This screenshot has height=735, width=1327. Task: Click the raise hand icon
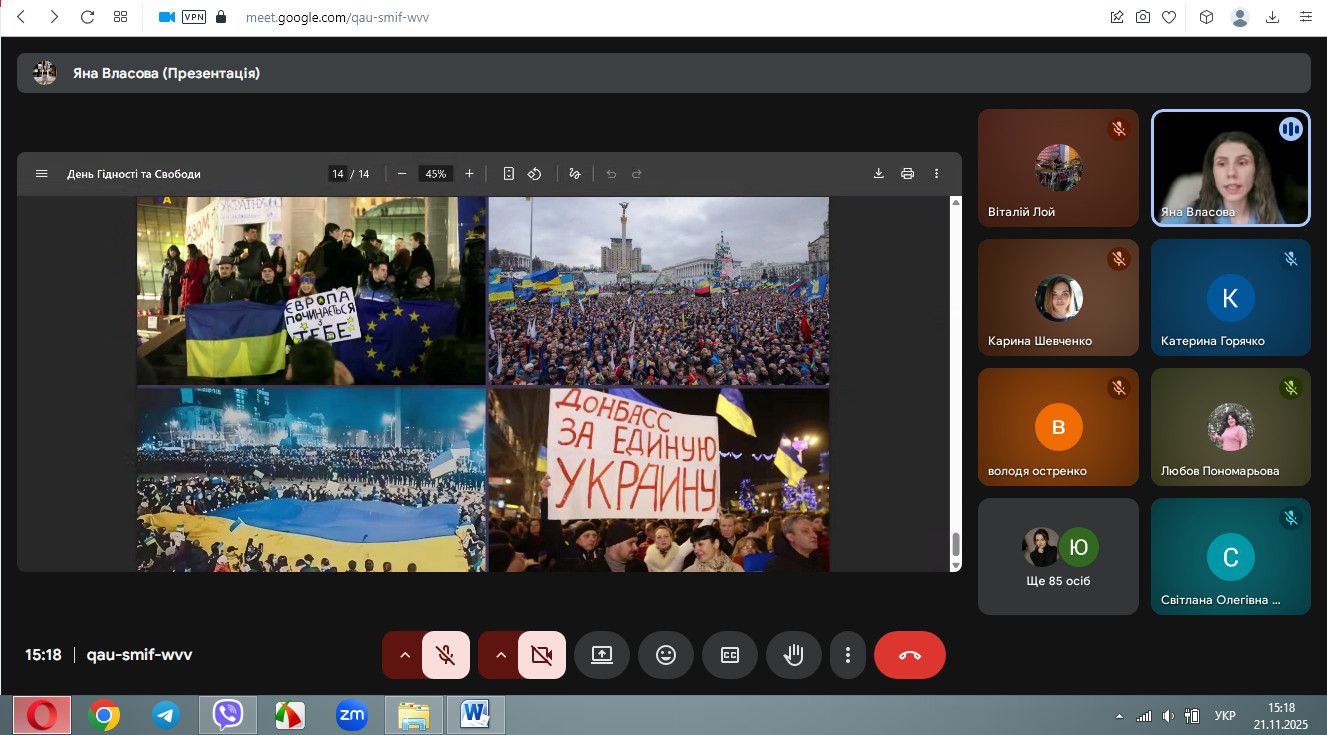pyautogui.click(x=794, y=655)
